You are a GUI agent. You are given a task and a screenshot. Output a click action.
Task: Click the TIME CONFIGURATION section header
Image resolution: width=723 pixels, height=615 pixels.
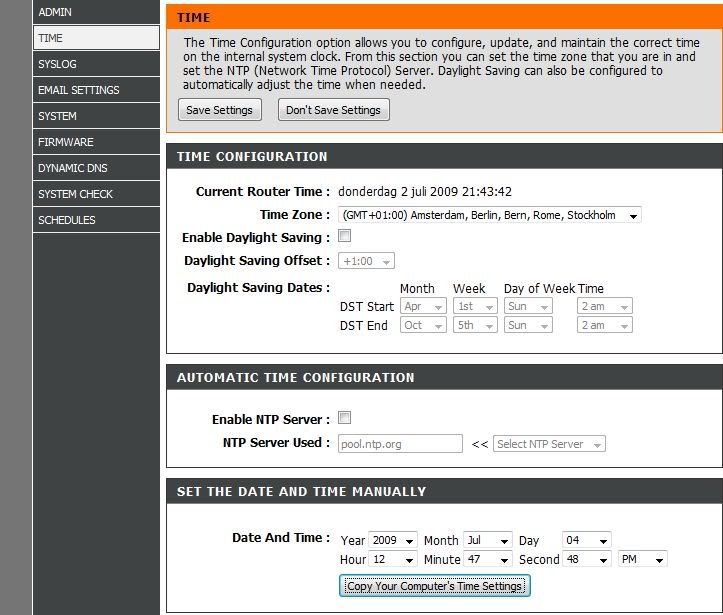point(252,156)
